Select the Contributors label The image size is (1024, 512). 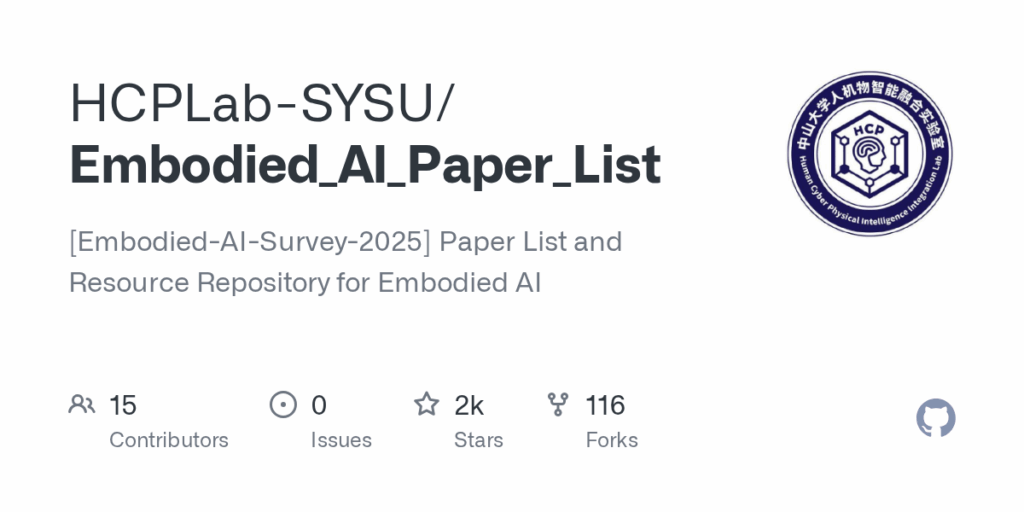click(168, 440)
